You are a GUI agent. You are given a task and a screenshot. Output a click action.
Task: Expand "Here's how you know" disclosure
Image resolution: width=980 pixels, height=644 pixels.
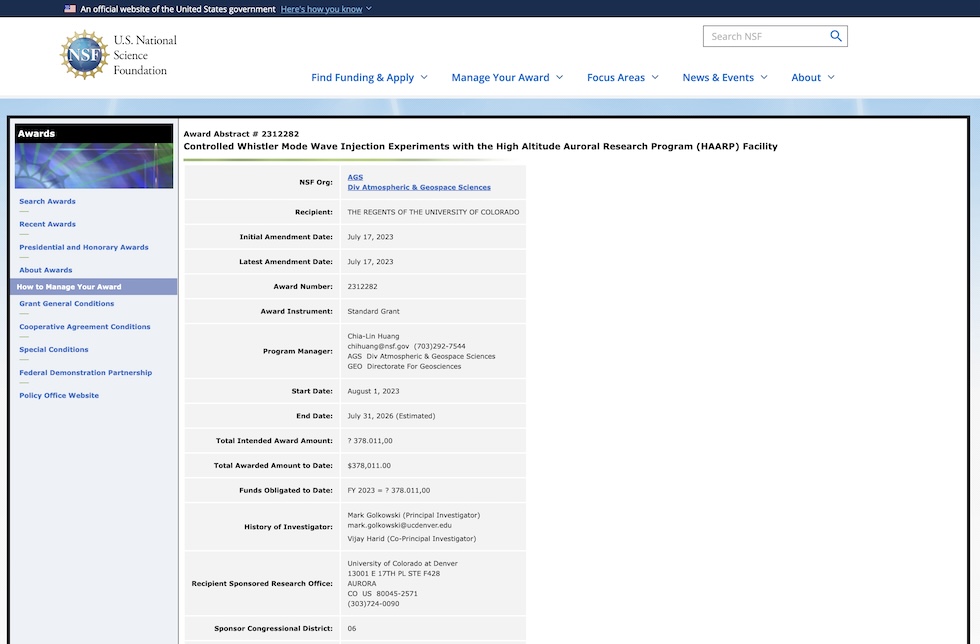pos(326,9)
